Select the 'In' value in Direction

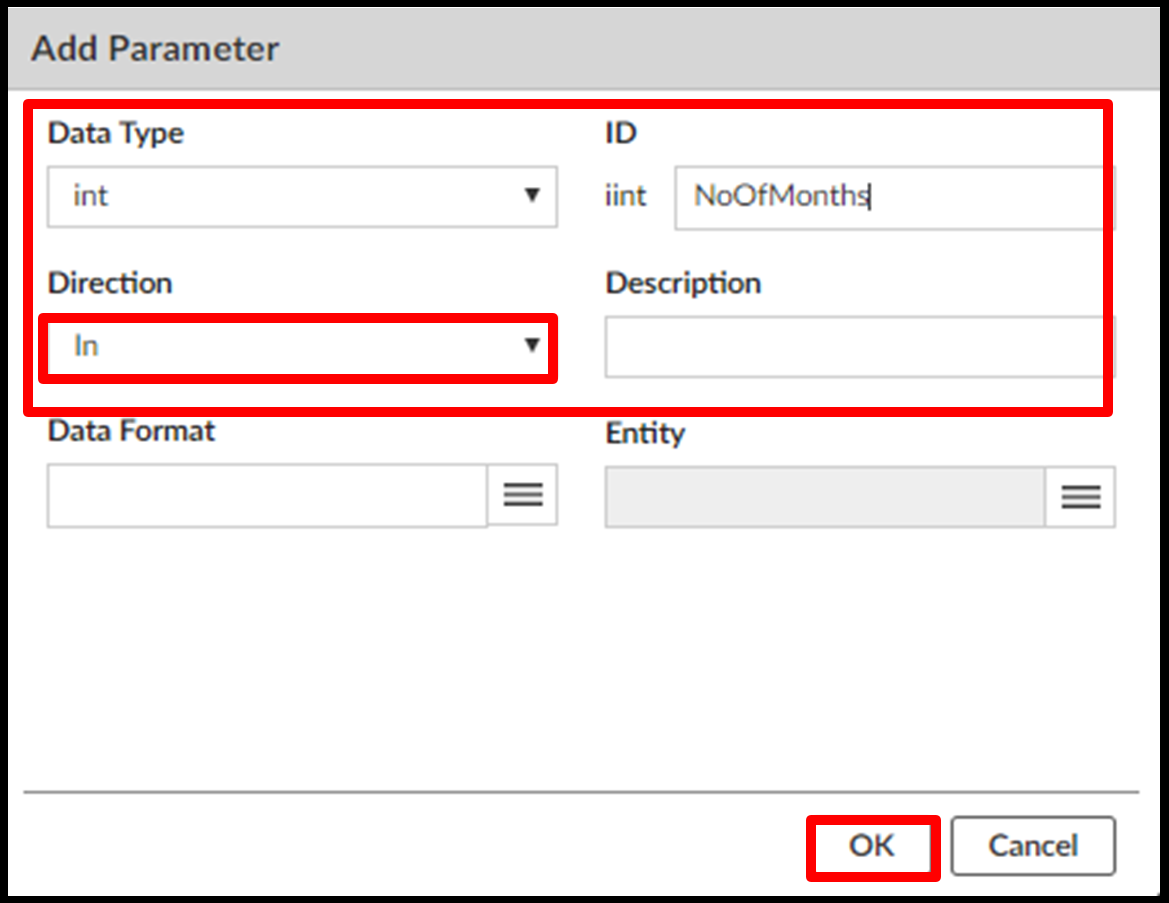(x=87, y=346)
